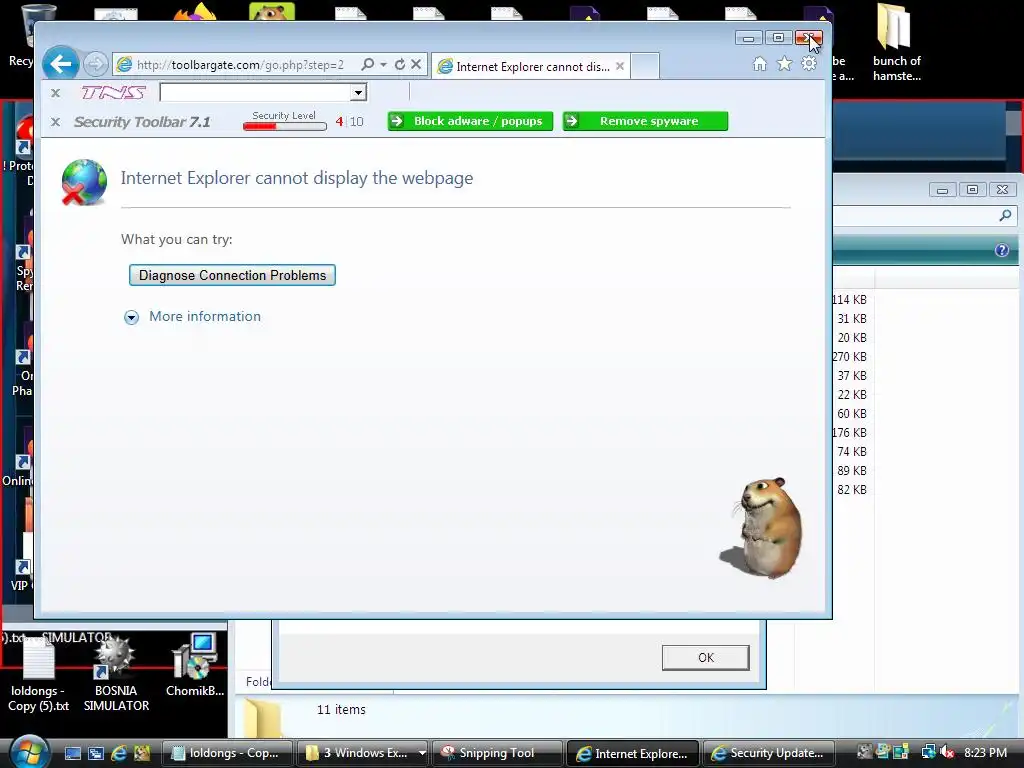Viewport: 1024px width, 768px height.
Task: Open a new blank tab
Action: 645,66
